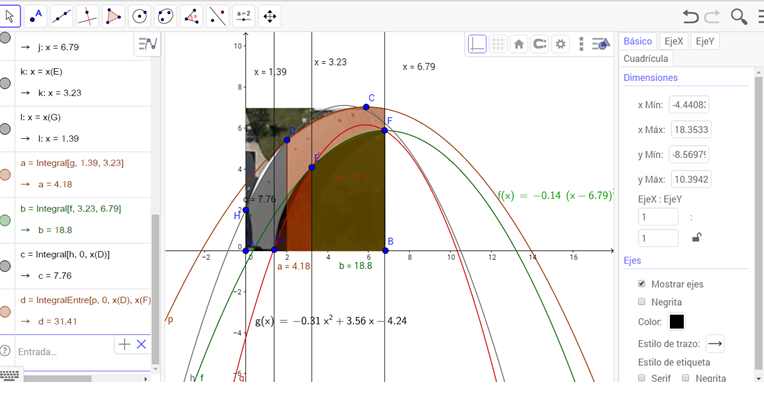Open the algebra view sort style menu
764x398 pixels.
(147, 44)
